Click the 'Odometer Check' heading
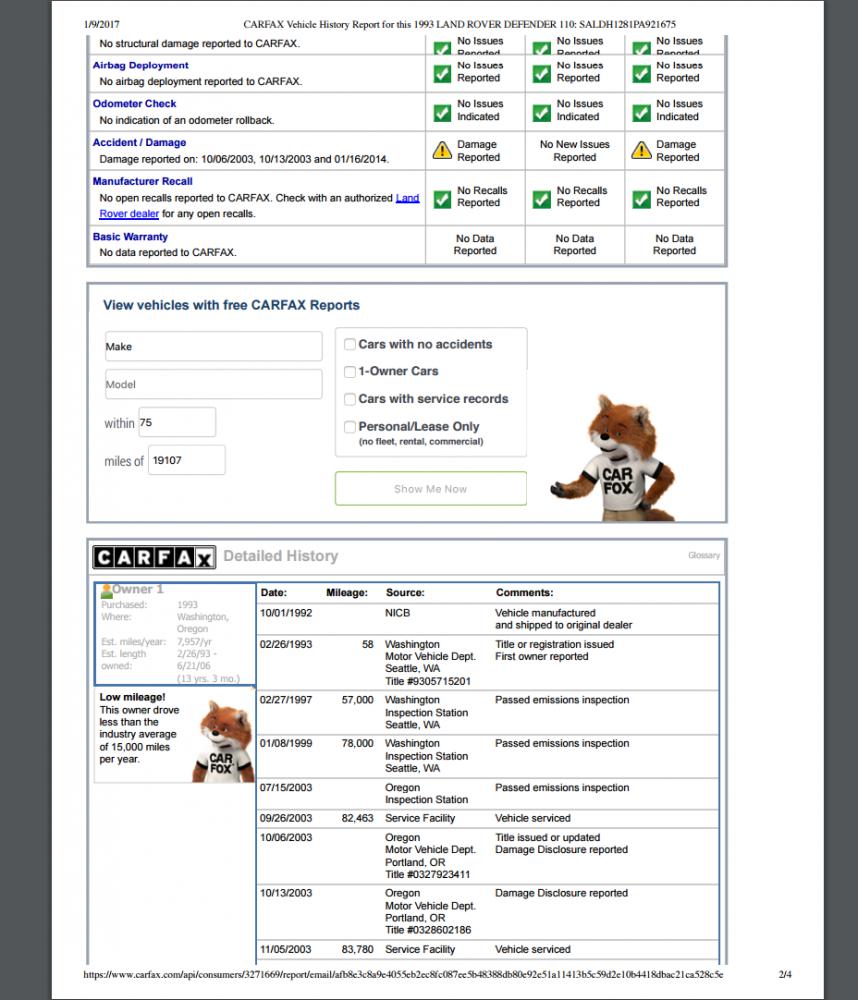The image size is (858, 1000). tap(134, 103)
